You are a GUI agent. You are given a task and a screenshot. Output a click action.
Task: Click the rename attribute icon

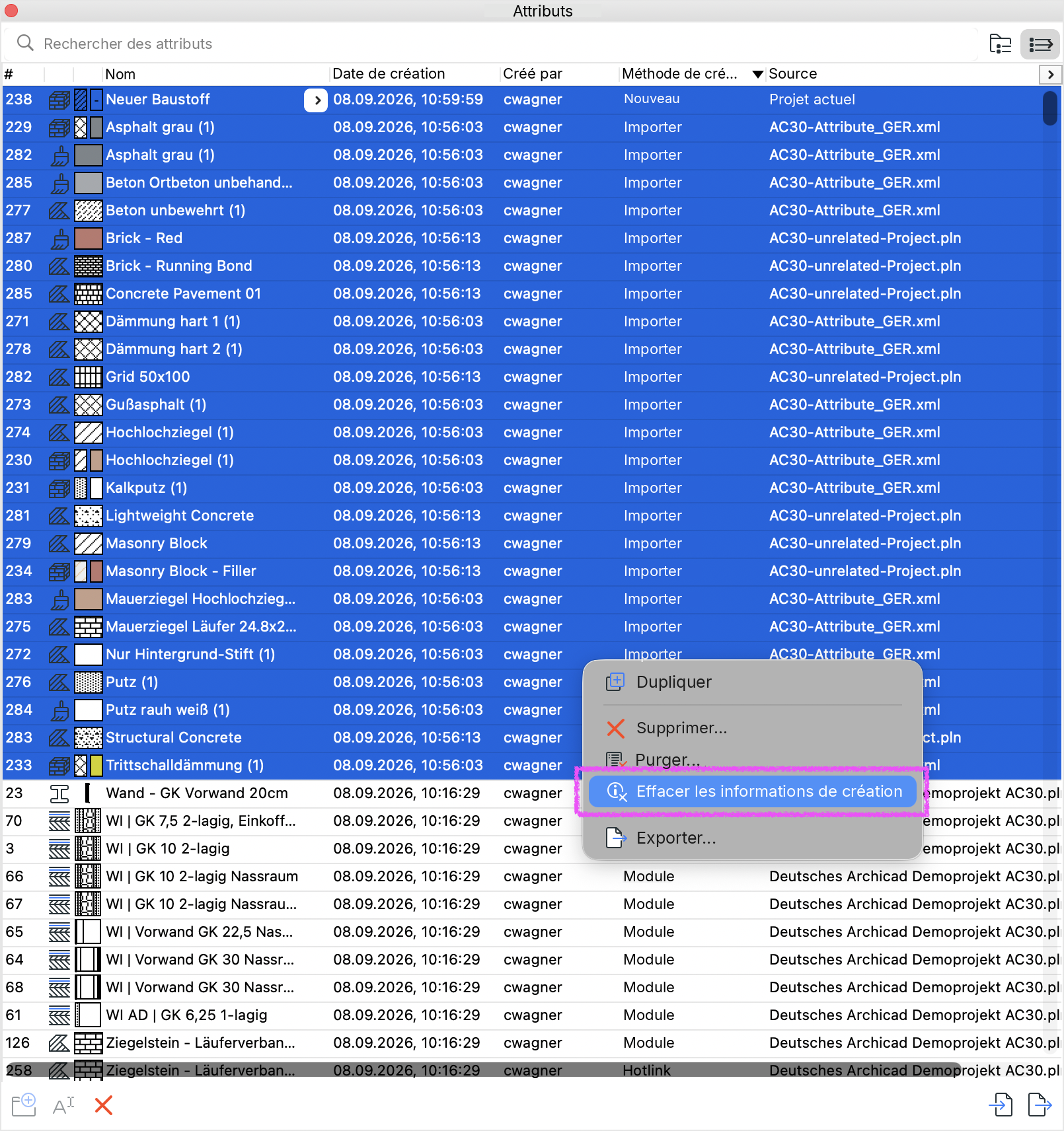tap(63, 1105)
